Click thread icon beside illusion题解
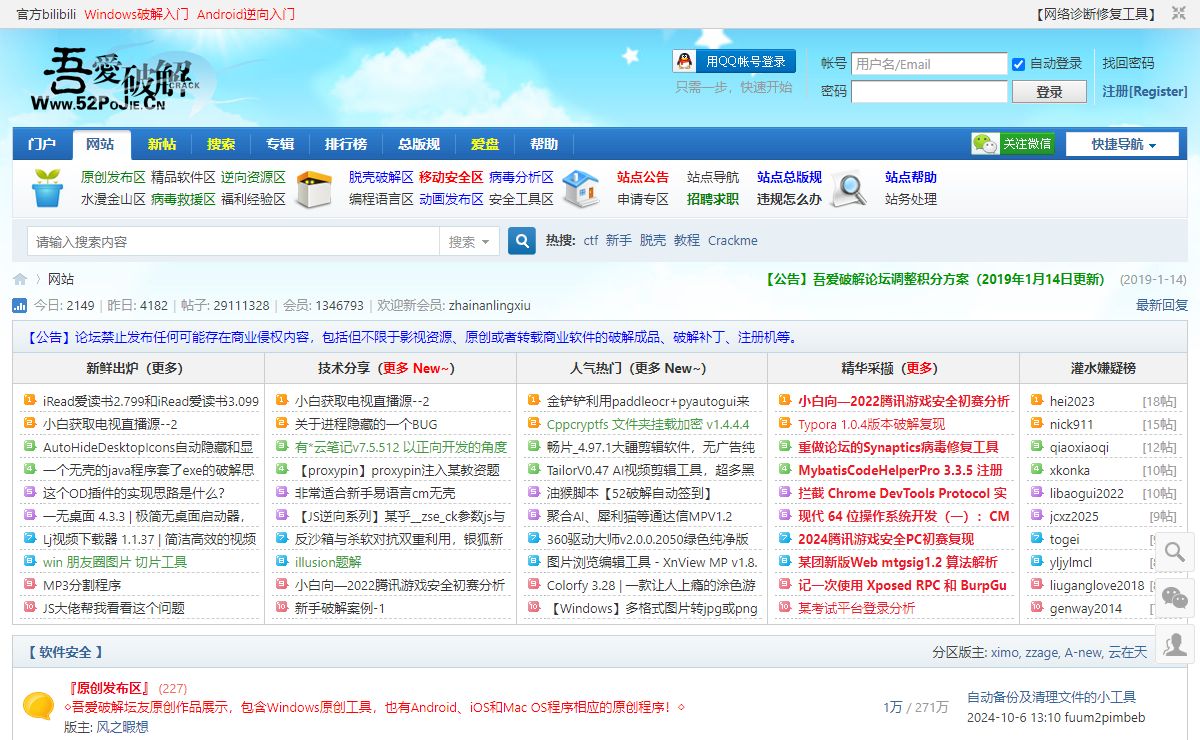 pyautogui.click(x=281, y=562)
